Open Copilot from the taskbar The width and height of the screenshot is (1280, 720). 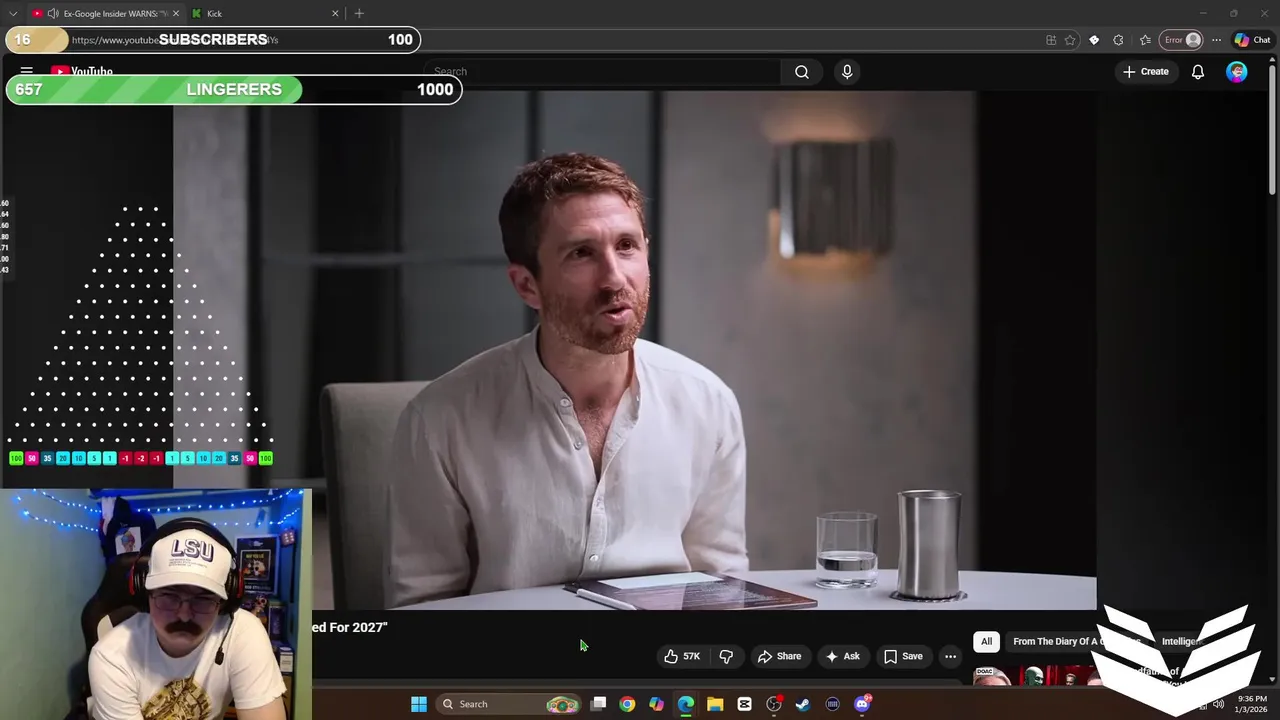tap(656, 704)
